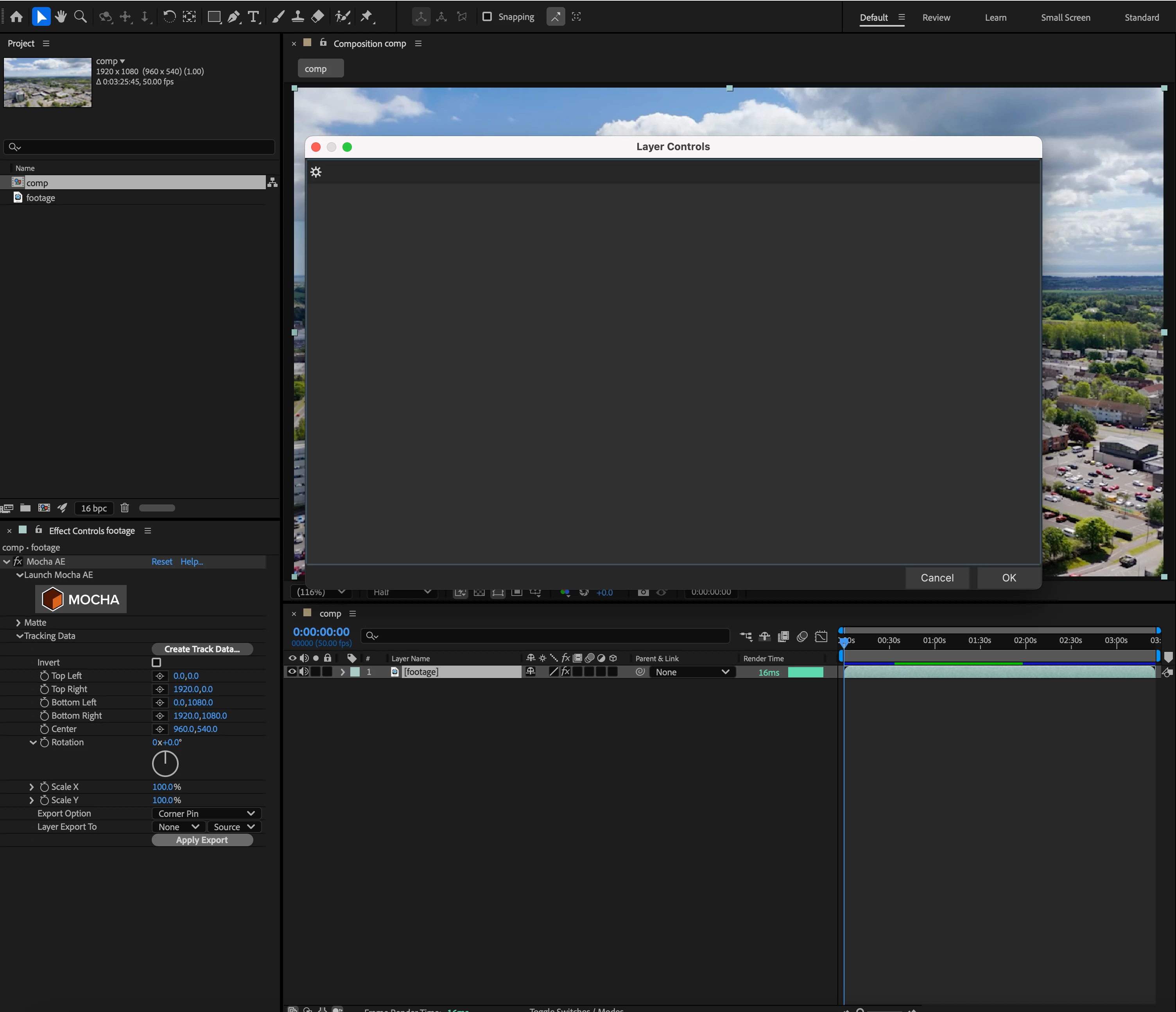Click gear icon in Layer Controls dialog
Viewport: 1176px width, 1012px height.
coord(316,172)
